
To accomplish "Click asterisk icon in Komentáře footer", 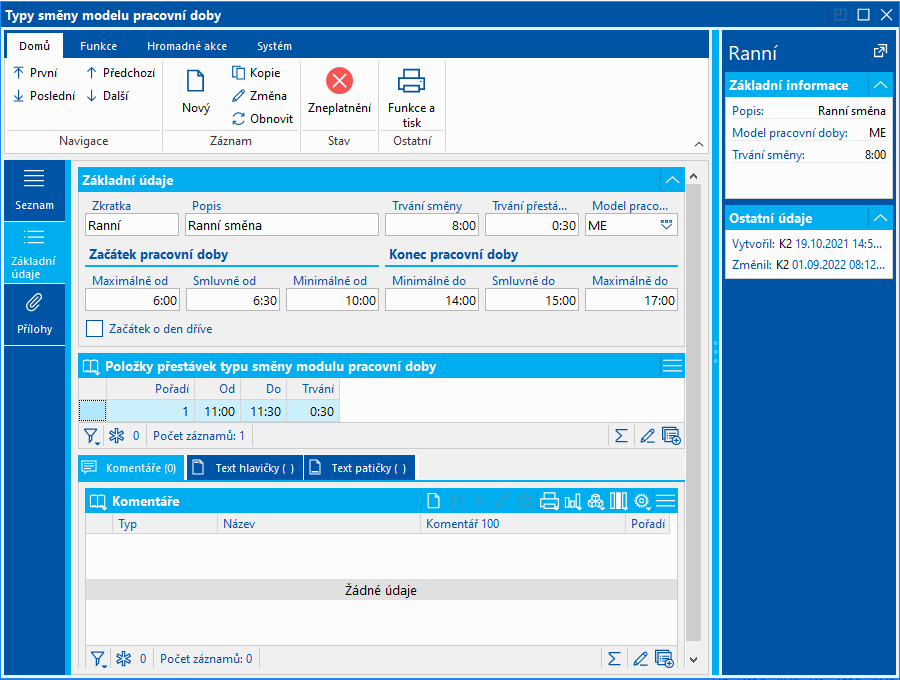I will tap(123, 659).
